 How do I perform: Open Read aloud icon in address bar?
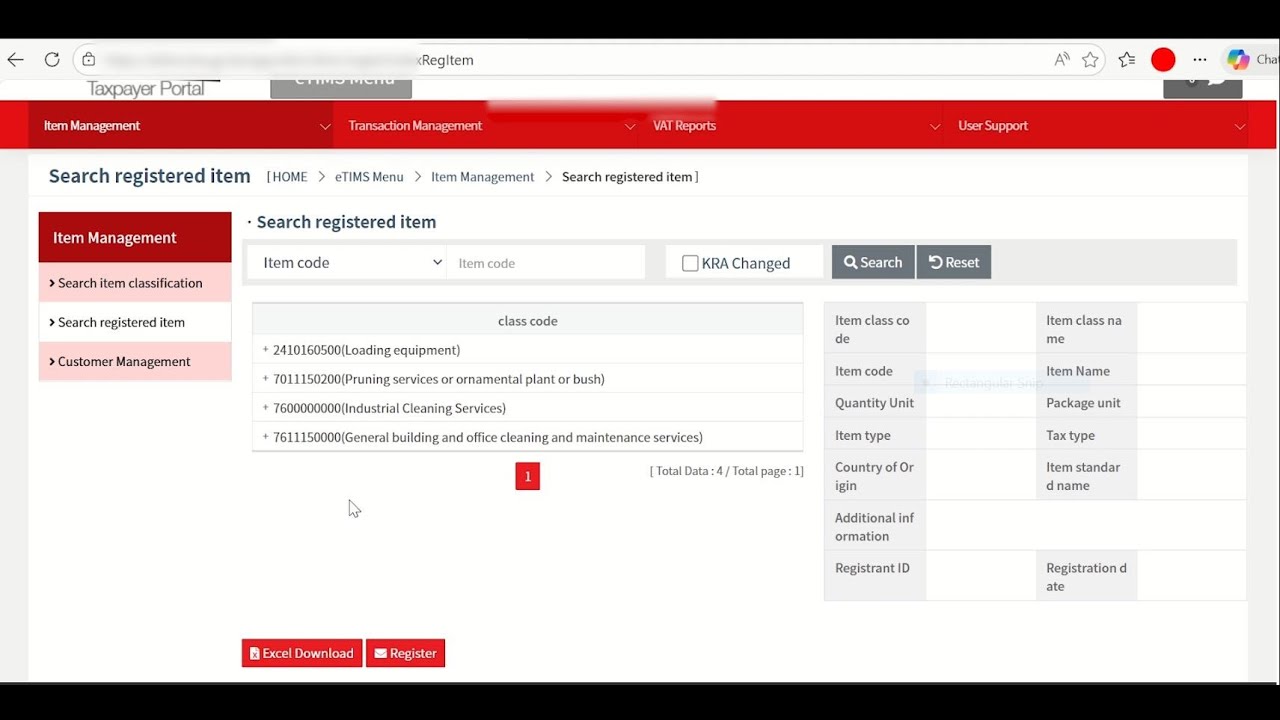[x=1062, y=60]
